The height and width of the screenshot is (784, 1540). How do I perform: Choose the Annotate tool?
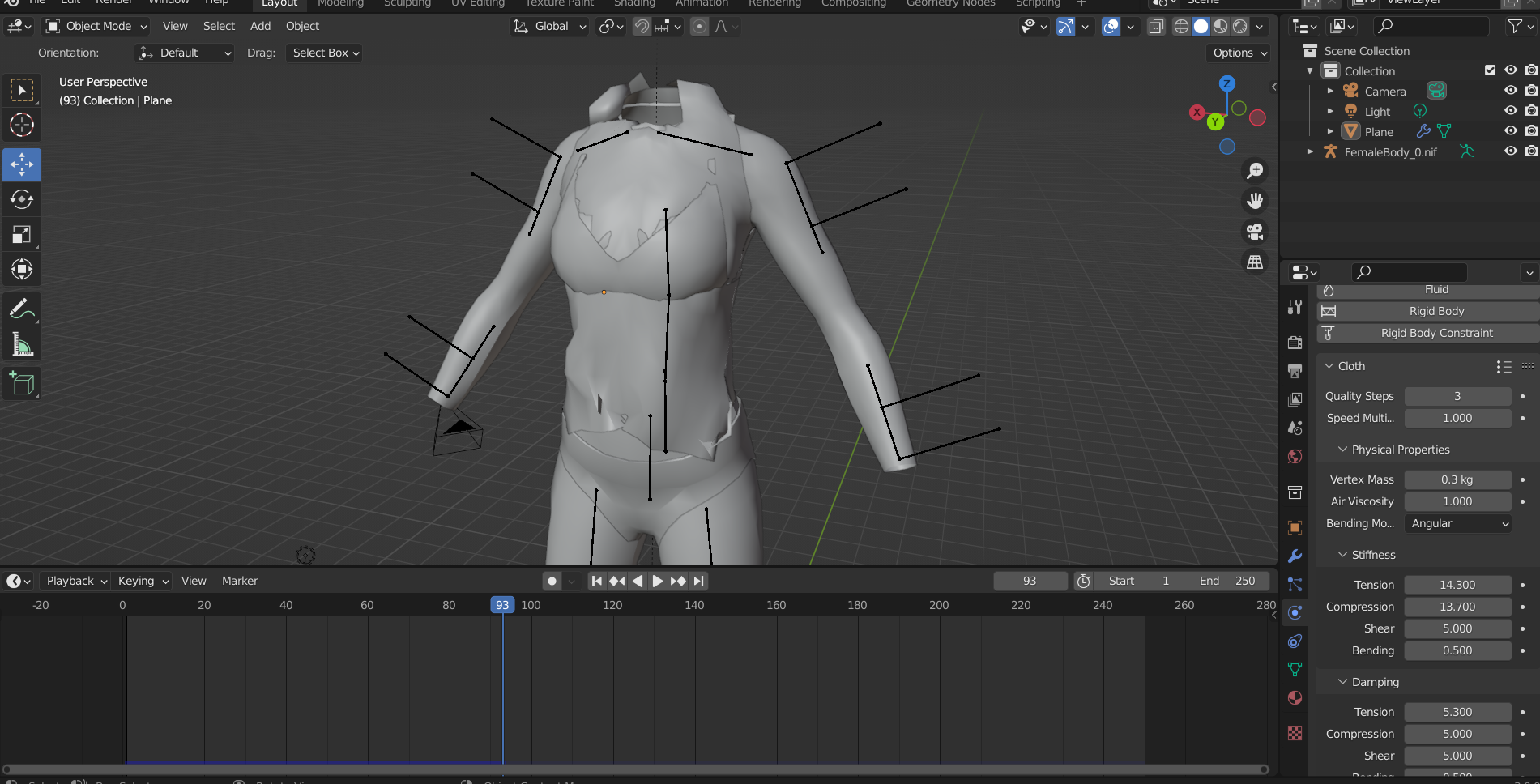click(x=22, y=309)
